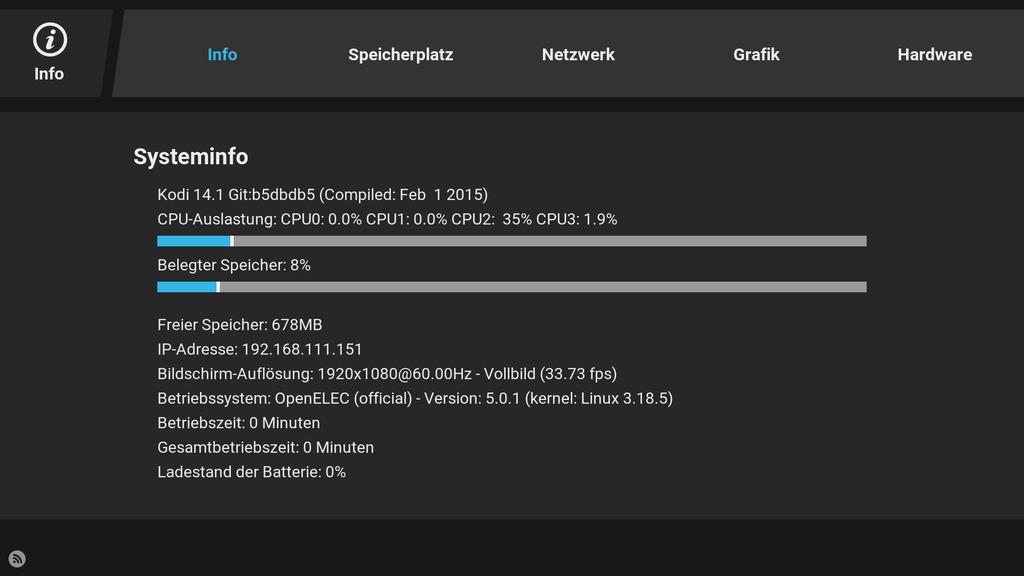Select the blue Info tab
This screenshot has width=1024, height=576.
click(222, 55)
